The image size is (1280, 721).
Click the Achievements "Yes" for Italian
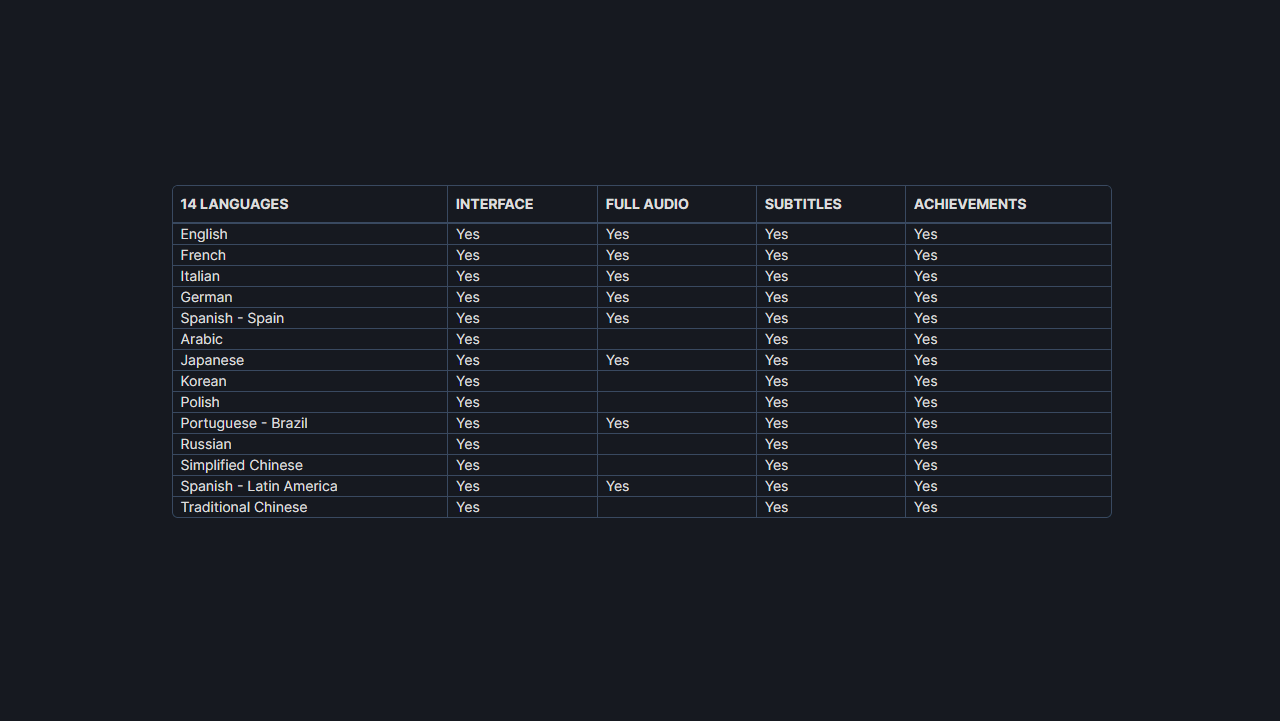coord(925,276)
